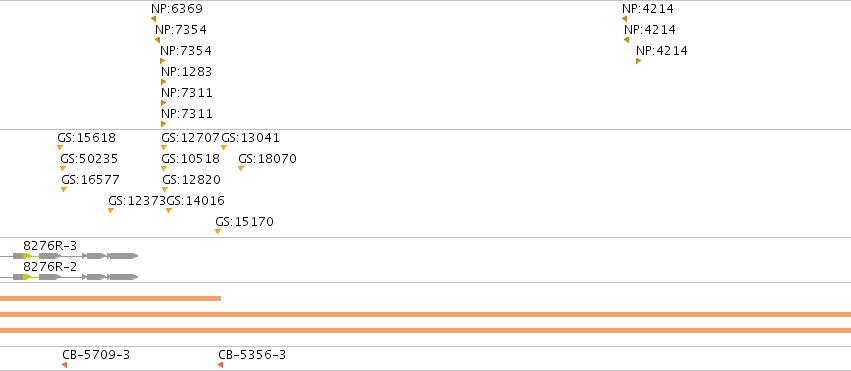Select the bottom long orange bar
Screen dimensions: 851x371
426,330
